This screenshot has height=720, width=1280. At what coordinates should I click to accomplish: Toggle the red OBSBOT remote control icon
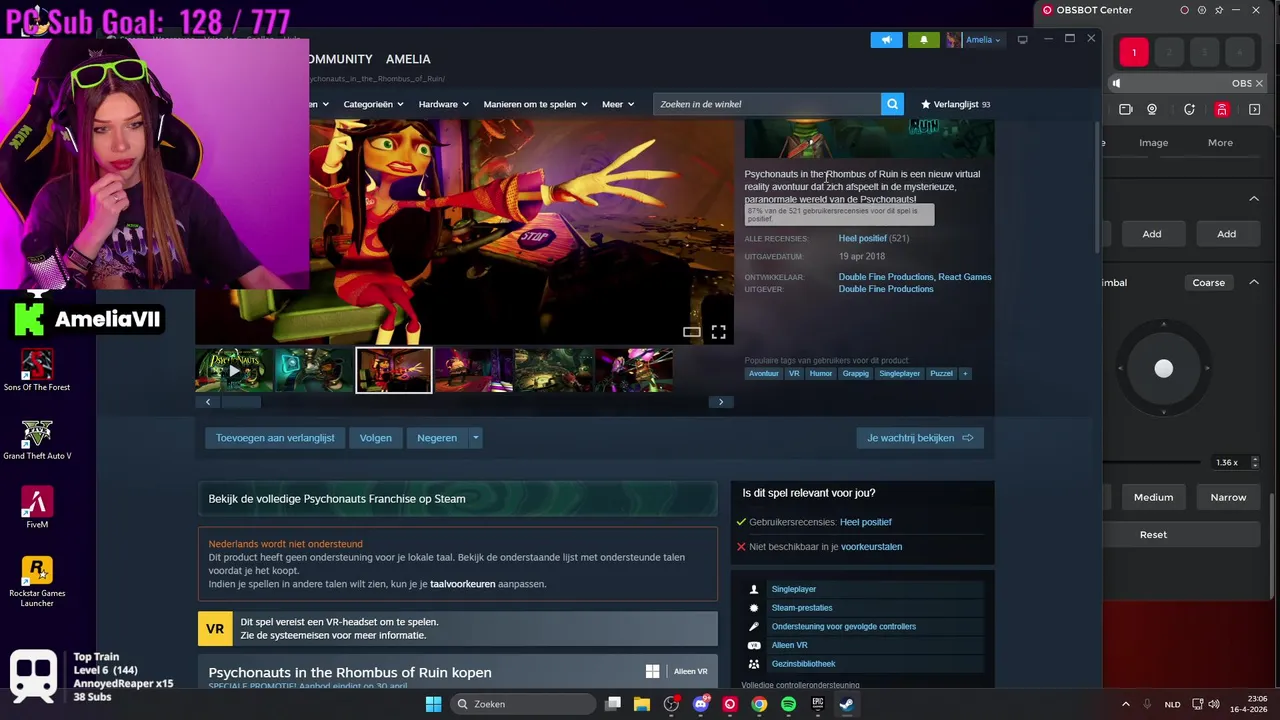(x=1222, y=110)
